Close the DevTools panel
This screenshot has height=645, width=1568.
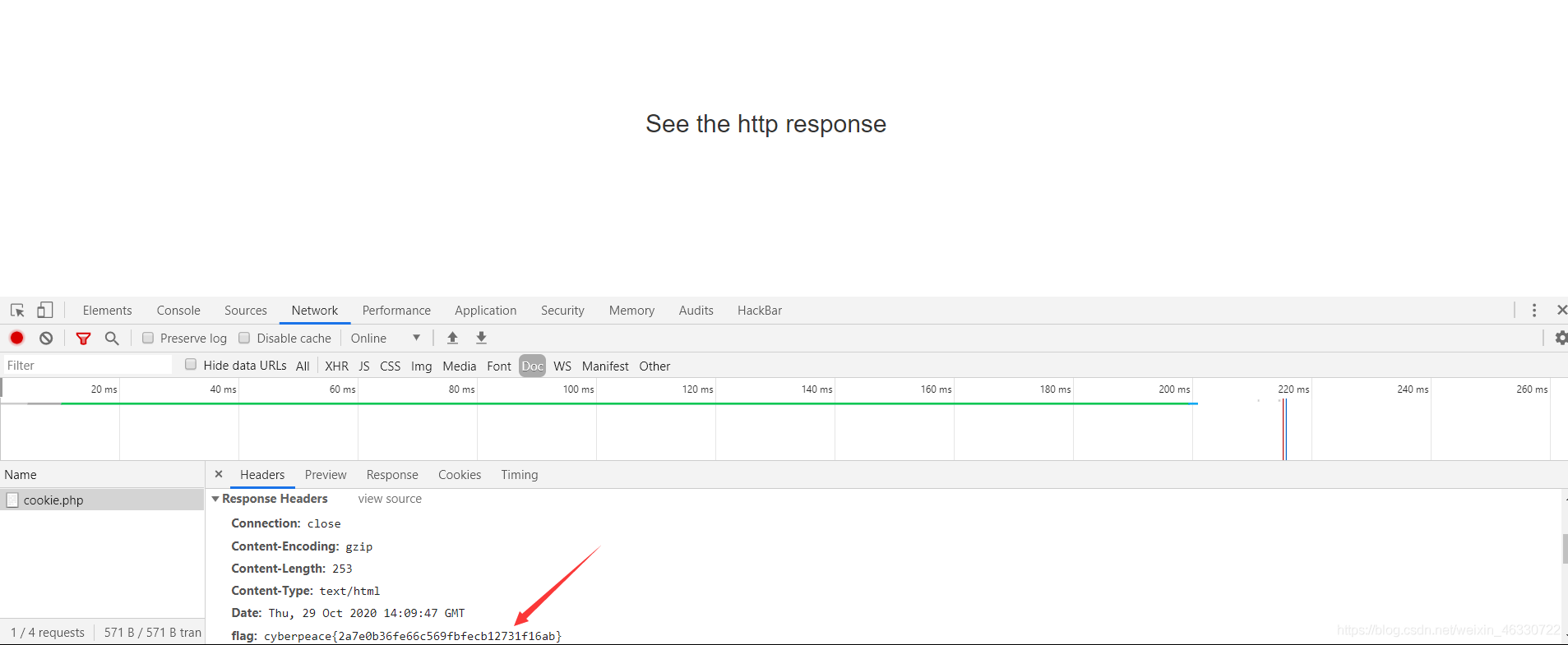coord(1561,310)
